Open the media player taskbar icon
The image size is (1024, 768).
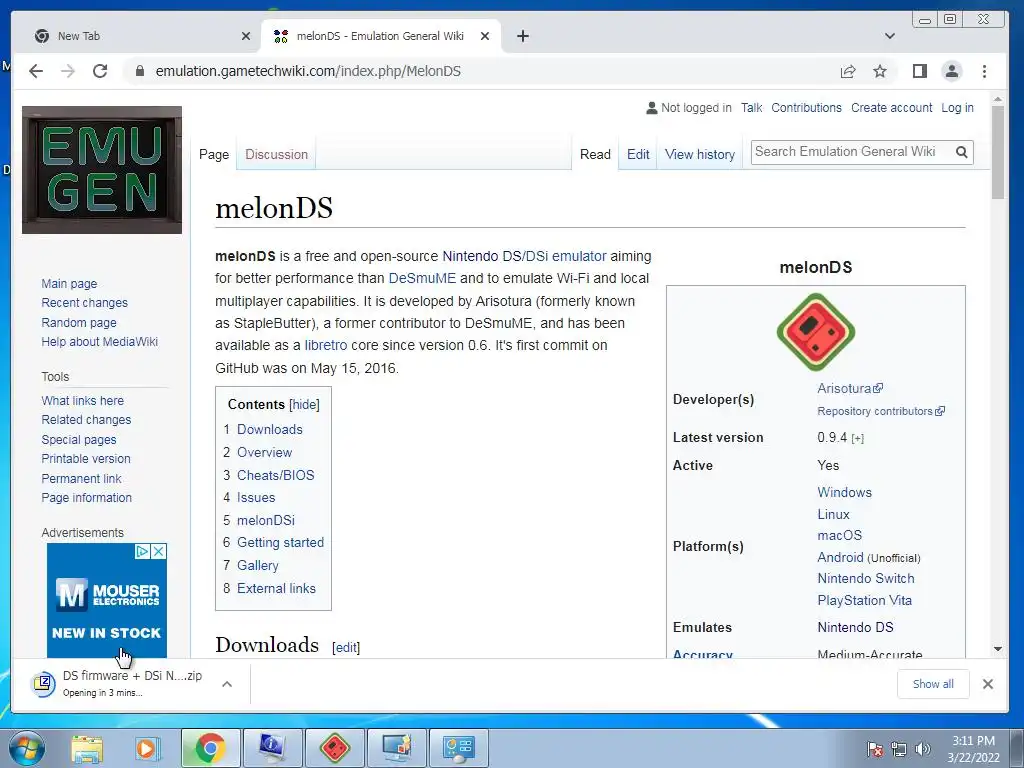point(148,748)
